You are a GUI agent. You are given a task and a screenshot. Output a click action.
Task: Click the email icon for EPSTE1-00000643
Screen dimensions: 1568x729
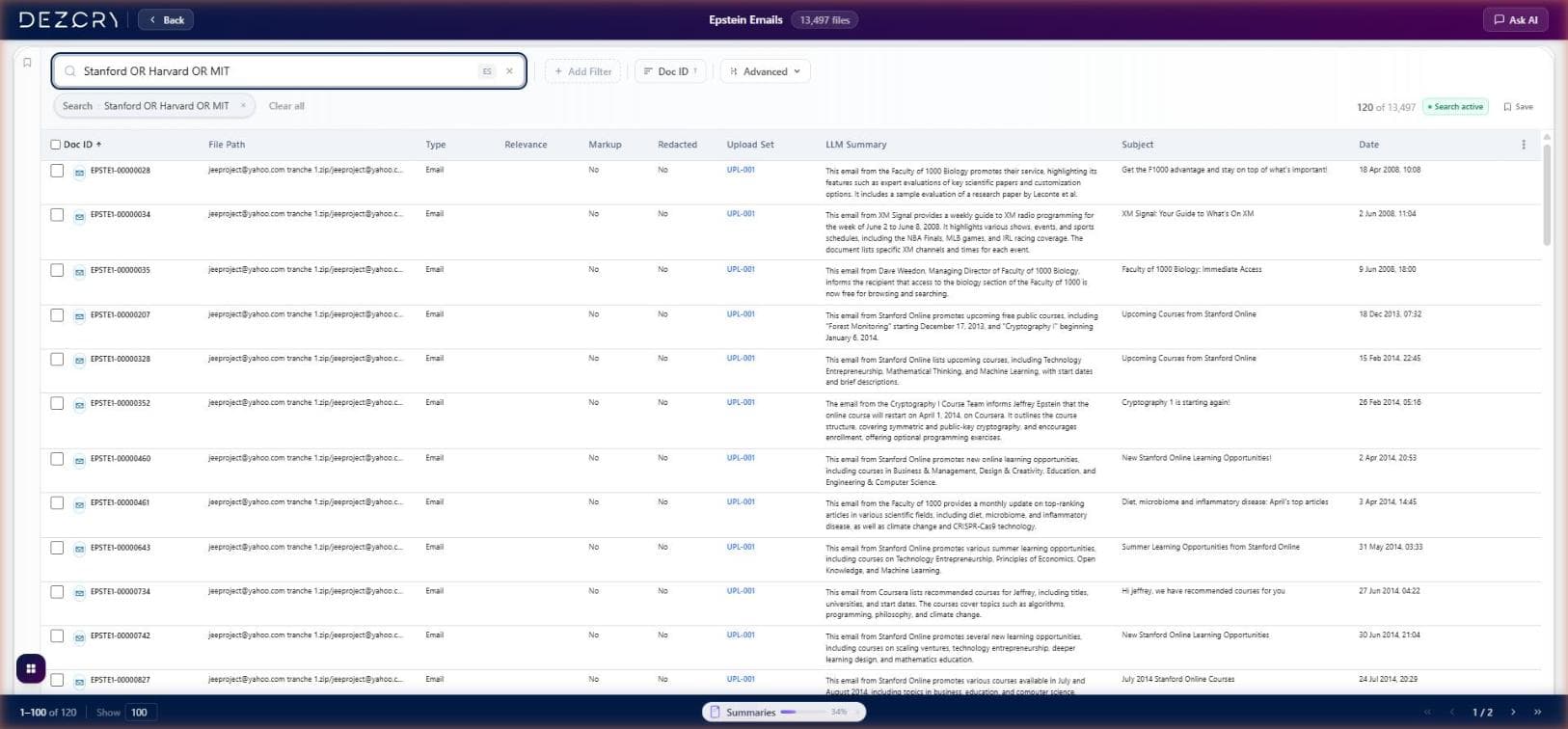pyautogui.click(x=79, y=549)
